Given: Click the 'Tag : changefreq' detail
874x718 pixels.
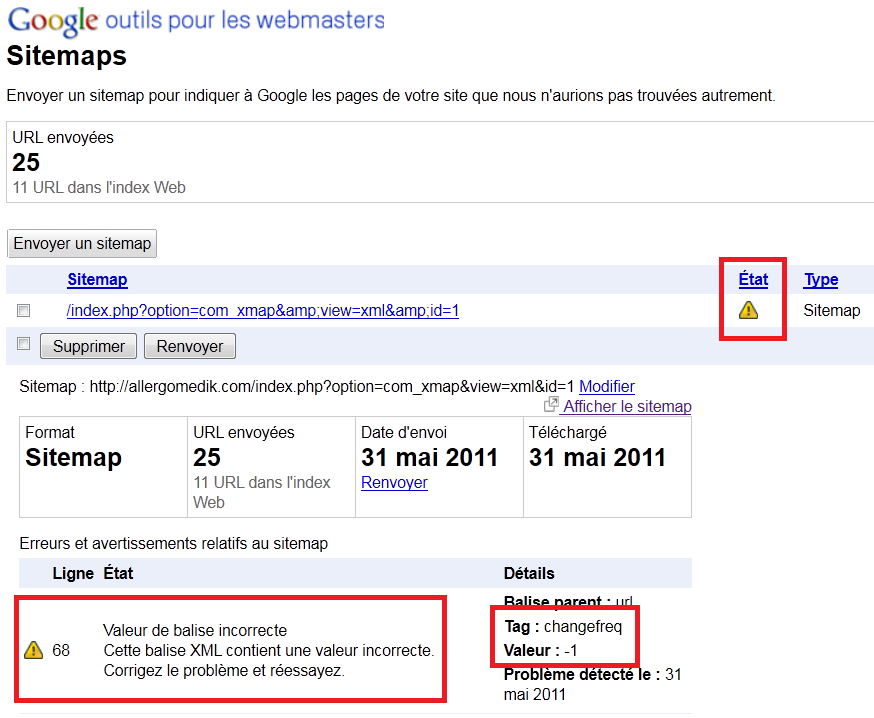Looking at the screenshot, I should (x=563, y=627).
